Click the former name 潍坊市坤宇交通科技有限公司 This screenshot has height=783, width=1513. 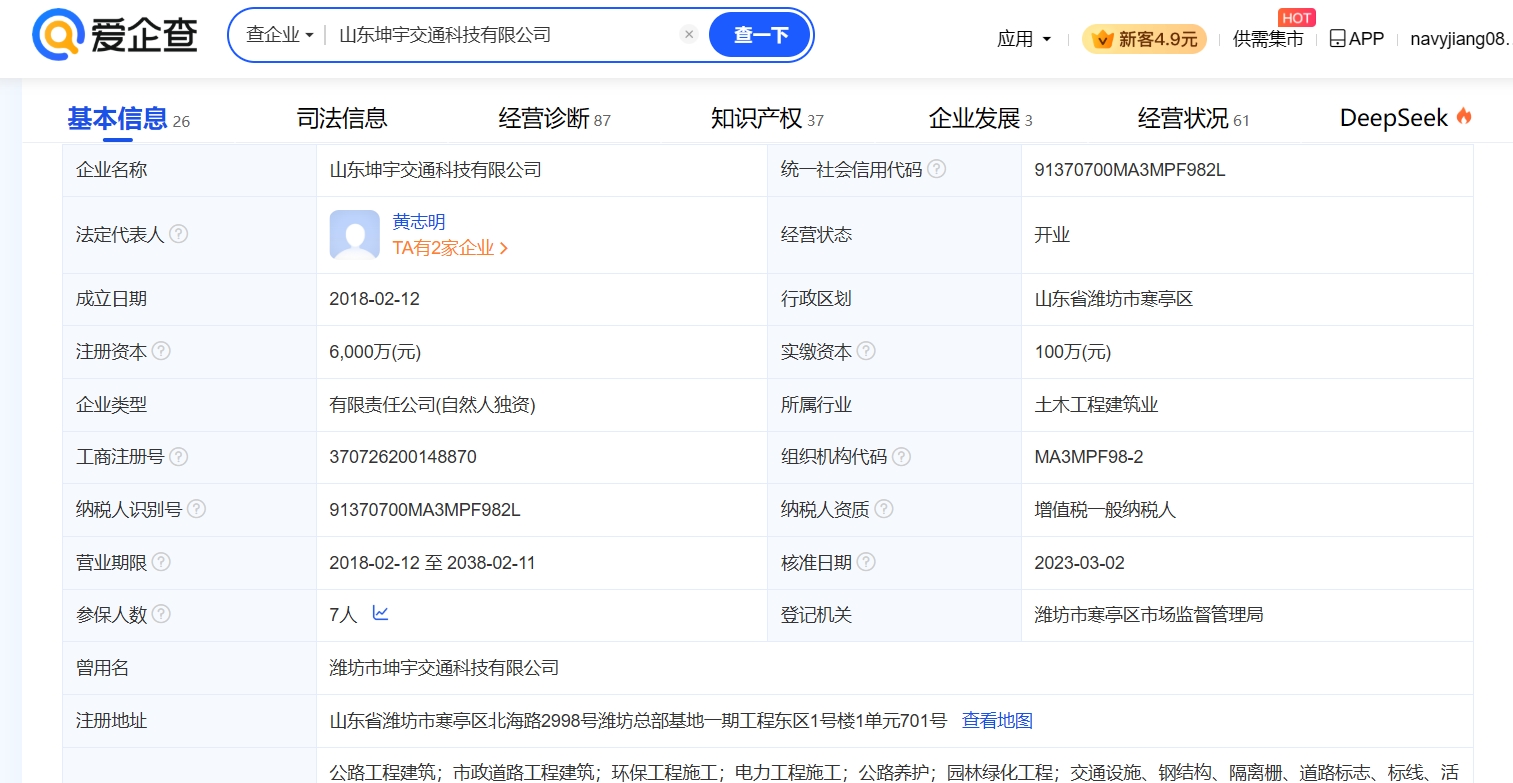point(444,667)
